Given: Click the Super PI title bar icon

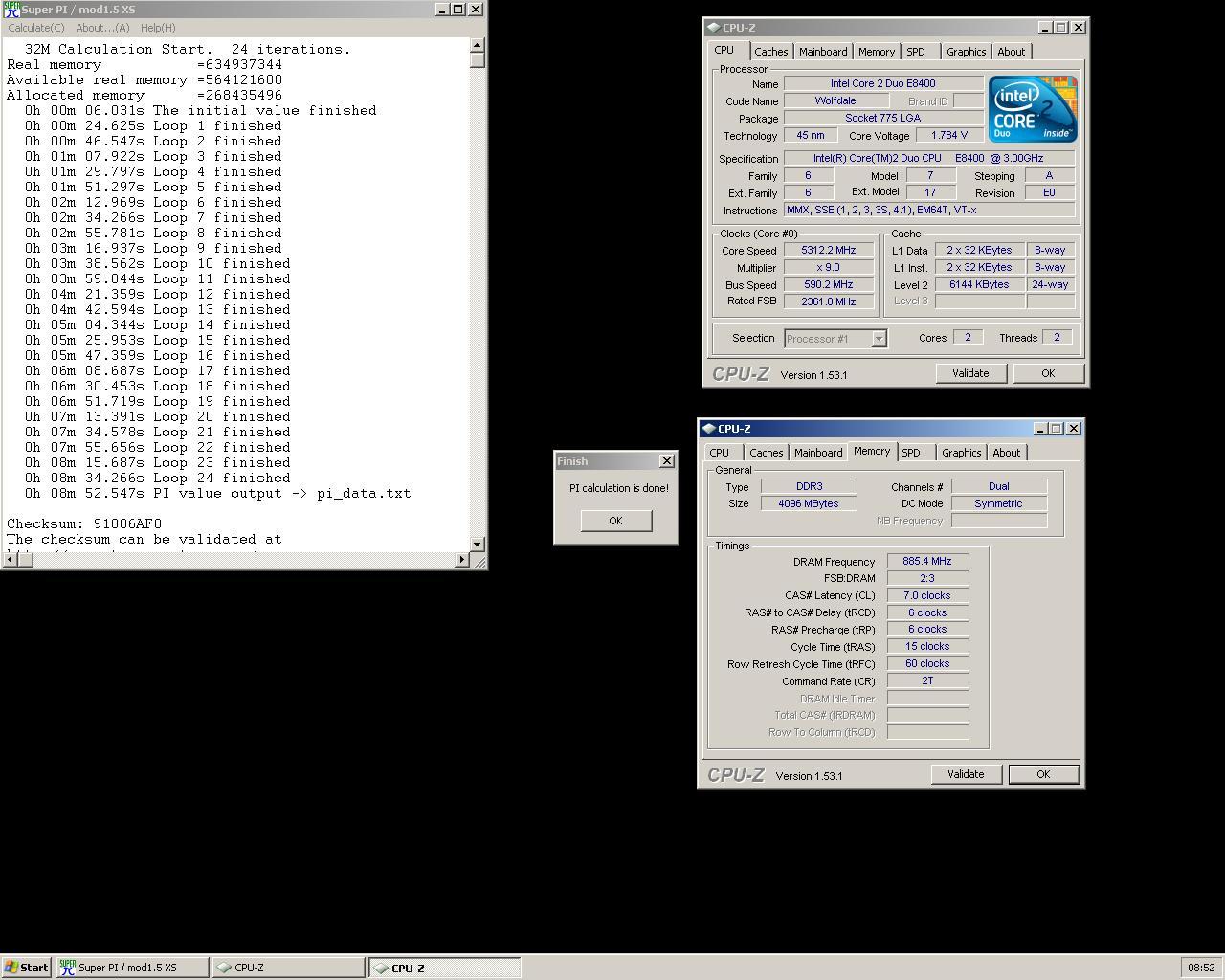Looking at the screenshot, I should (x=11, y=10).
